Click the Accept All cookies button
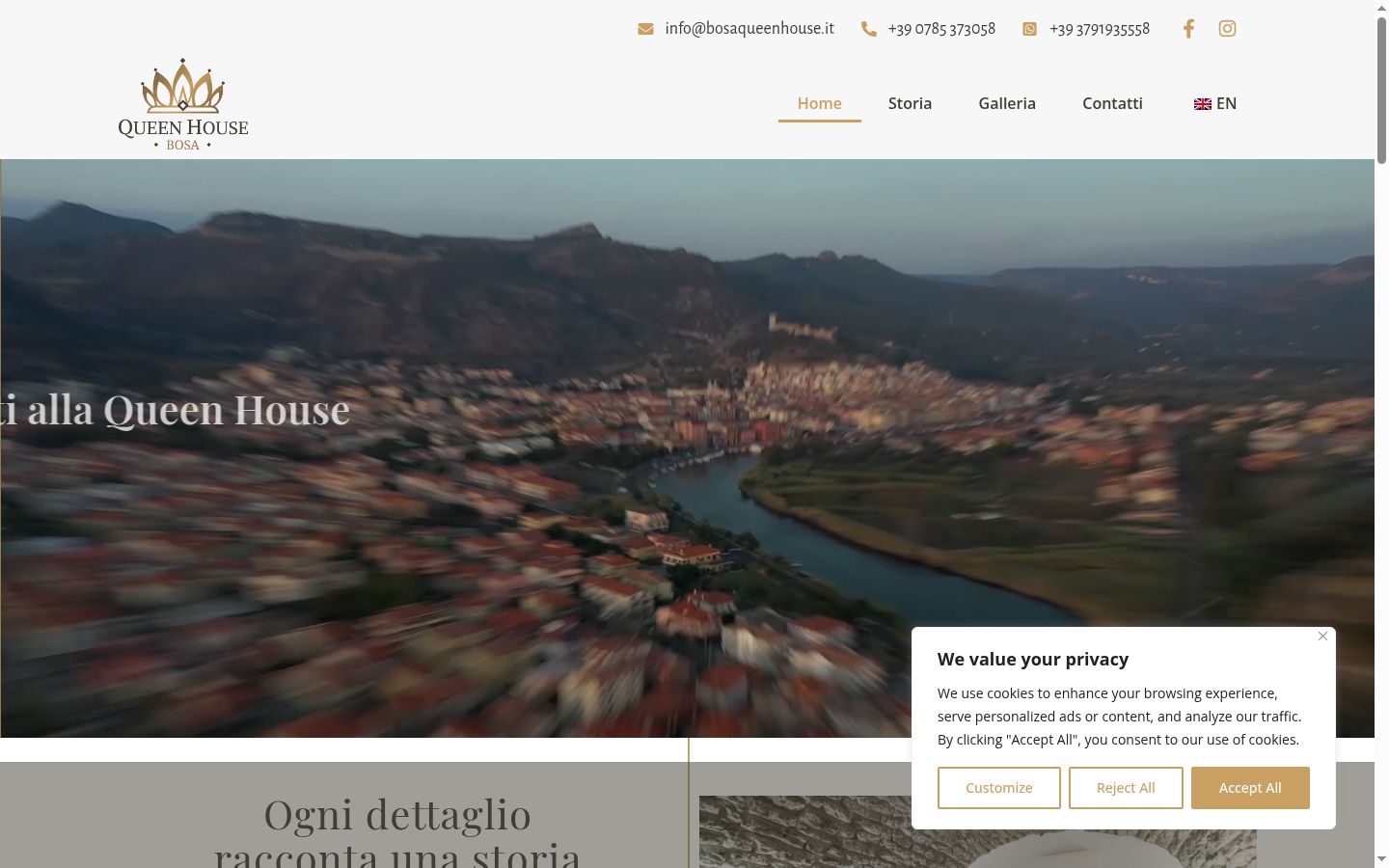The width and height of the screenshot is (1389, 868). (1250, 788)
